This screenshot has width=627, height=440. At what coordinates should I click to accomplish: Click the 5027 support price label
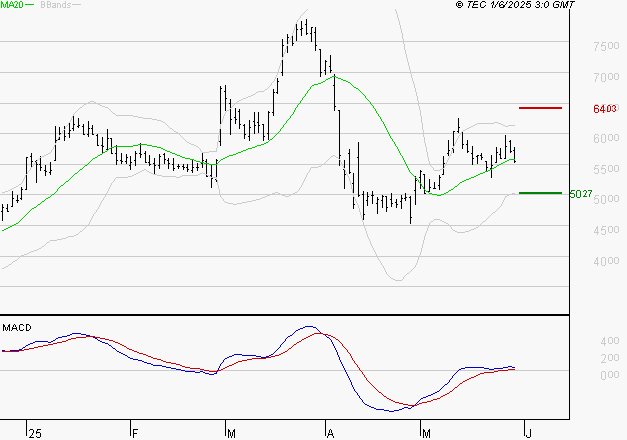[x=579, y=194]
